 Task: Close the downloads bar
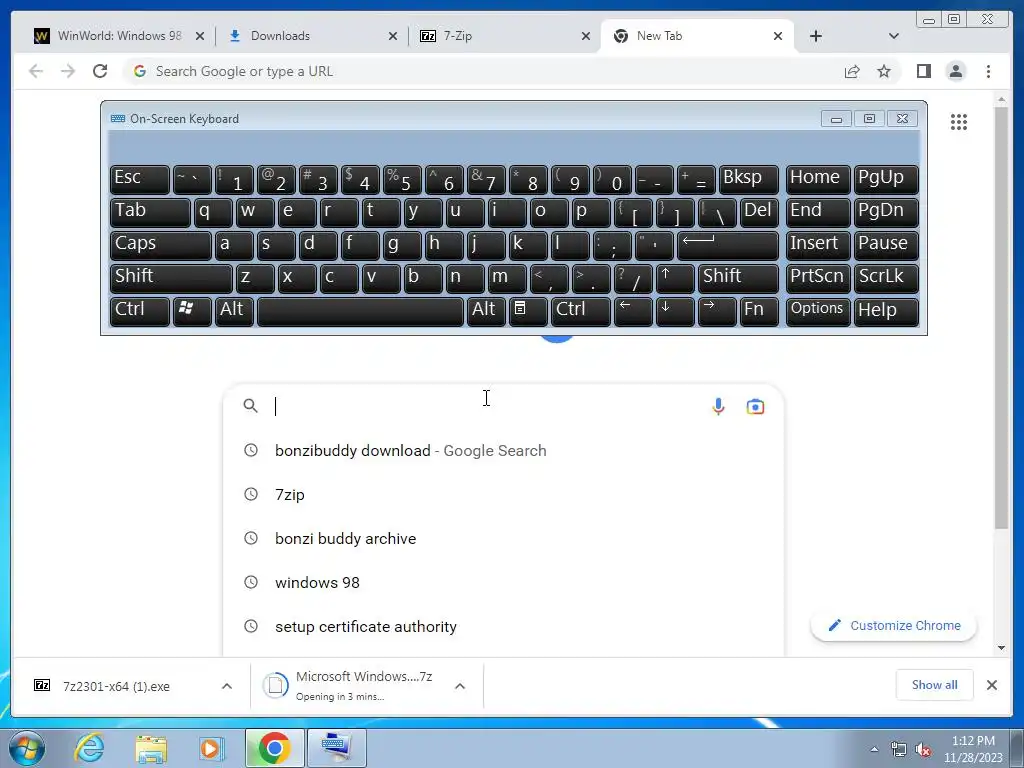click(x=991, y=685)
